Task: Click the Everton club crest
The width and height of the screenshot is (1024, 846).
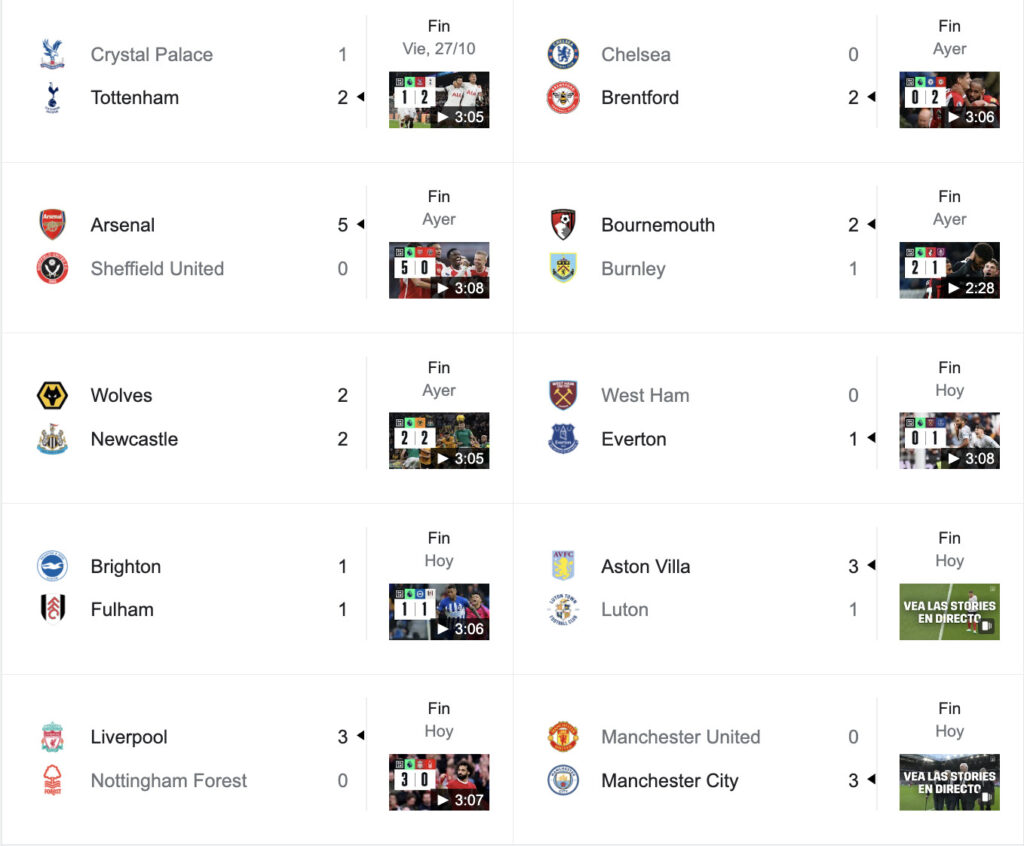Action: click(563, 439)
